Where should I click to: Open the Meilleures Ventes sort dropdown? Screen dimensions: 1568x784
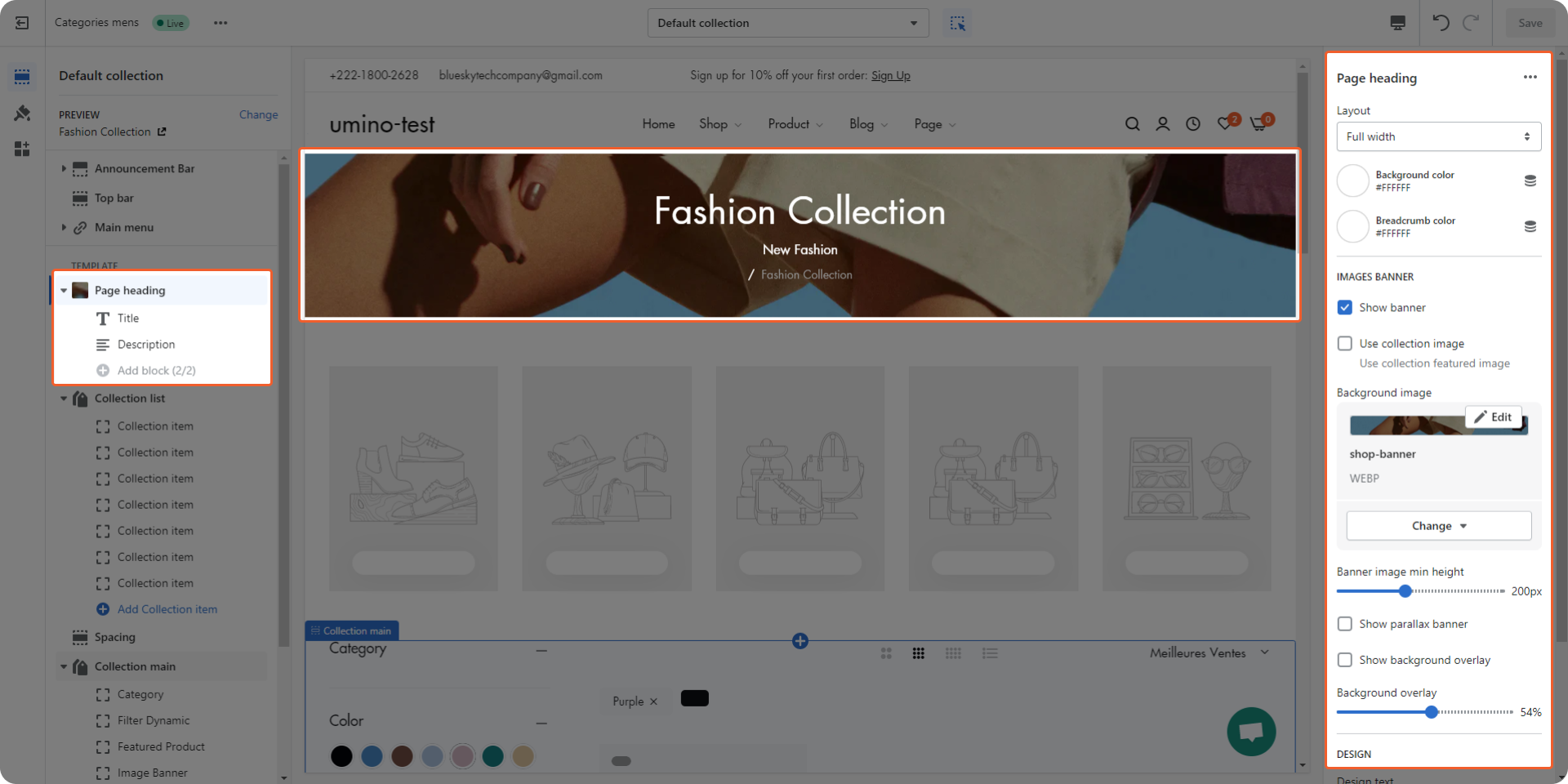point(1209,653)
